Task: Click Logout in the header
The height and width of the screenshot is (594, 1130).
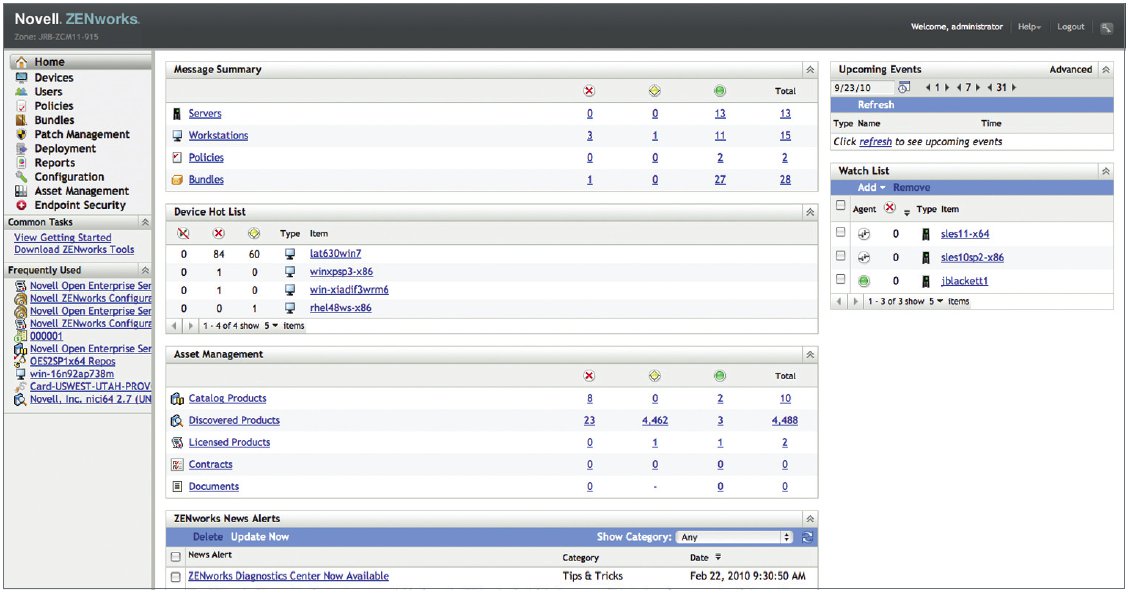Action: pos(1070,27)
